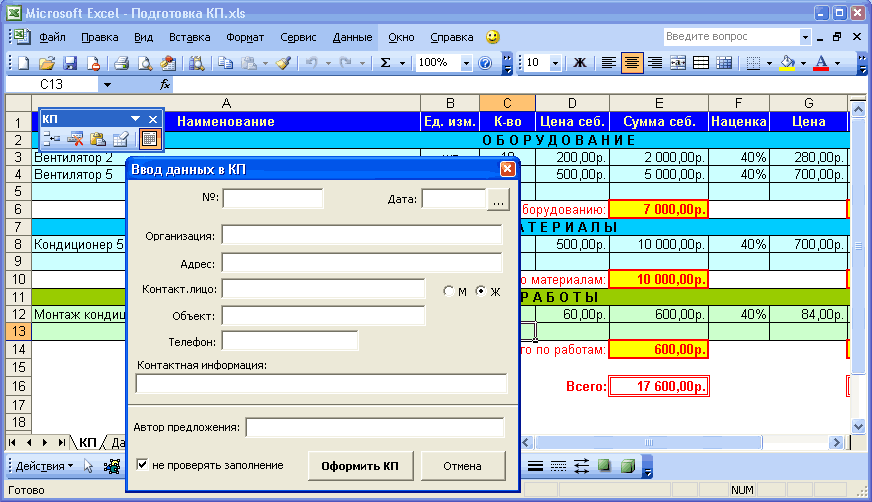Viewport: 872px width, 502px height.
Task: Click the yellow fill color bucket
Action: (x=787, y=62)
